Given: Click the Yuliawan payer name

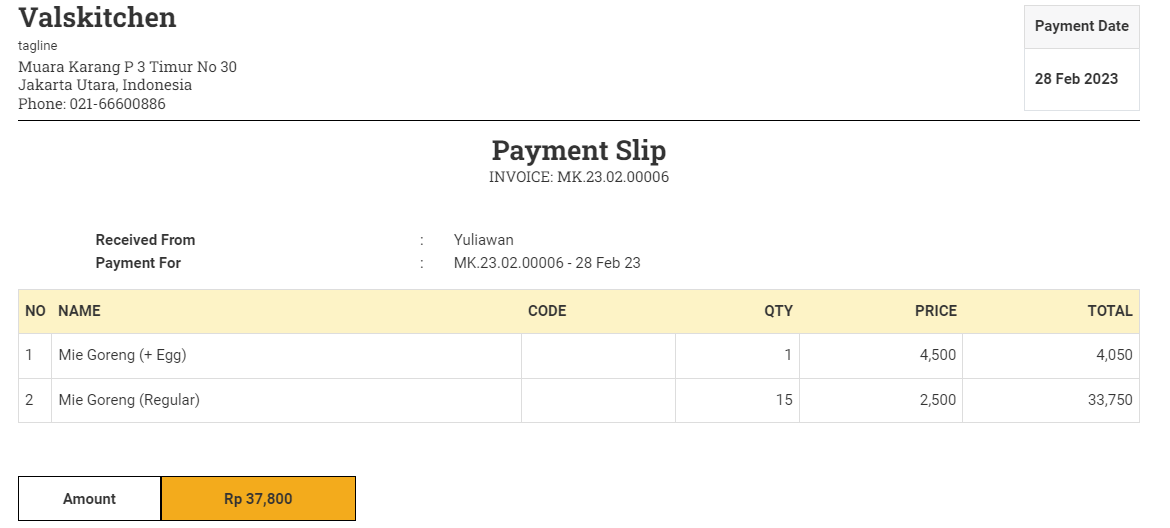Looking at the screenshot, I should [484, 240].
